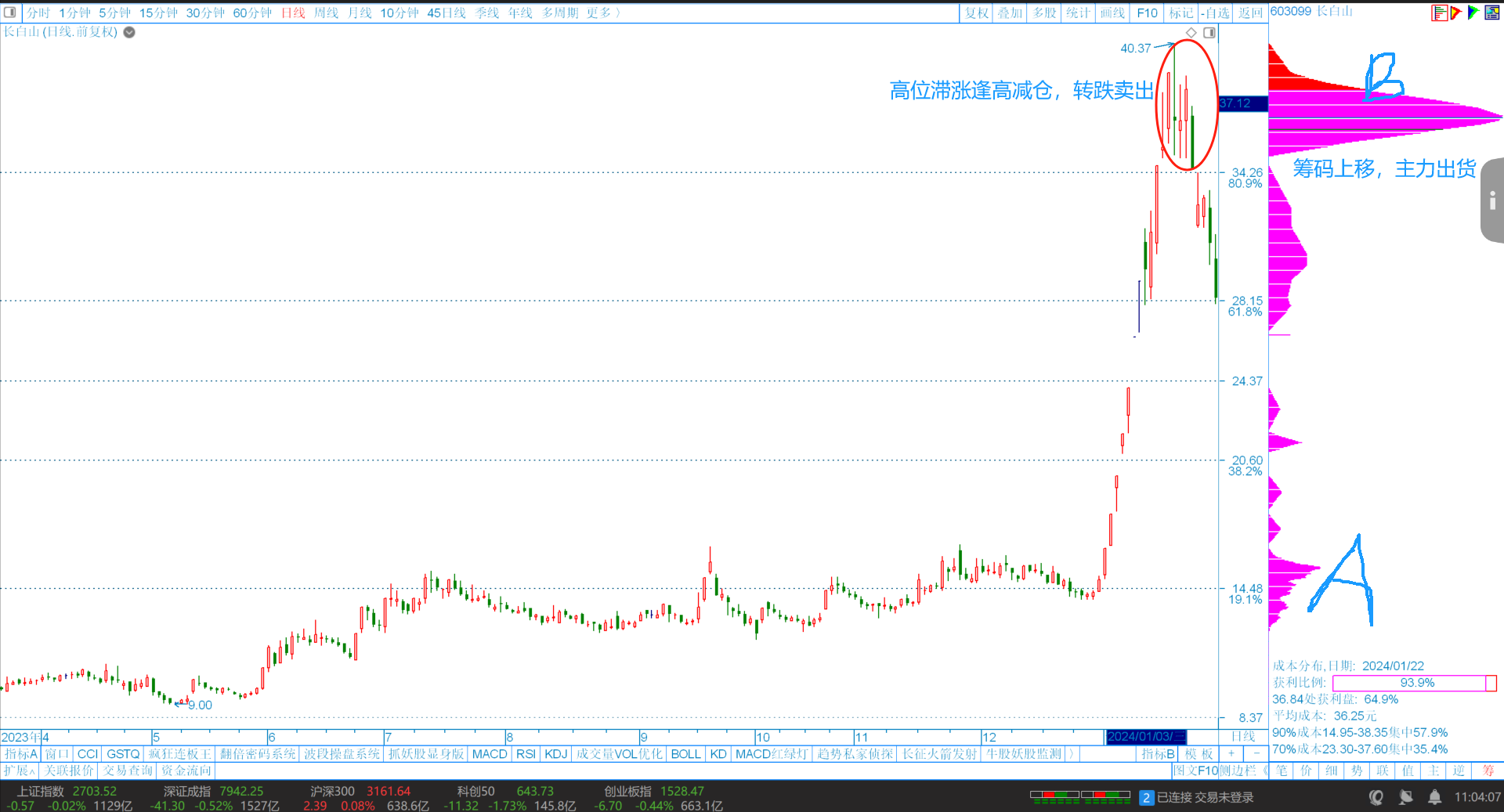Zoom out chart with minus button
Viewport: 1504px width, 812px height.
(1256, 753)
